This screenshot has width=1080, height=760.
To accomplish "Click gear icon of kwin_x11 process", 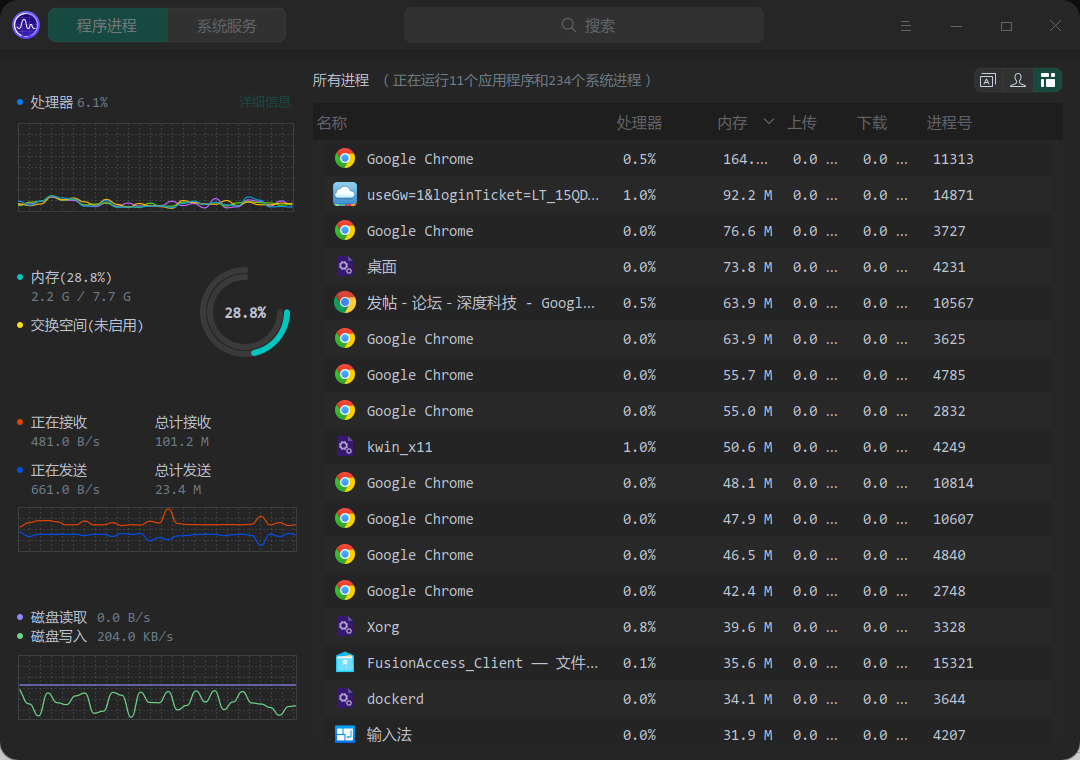I will click(345, 446).
